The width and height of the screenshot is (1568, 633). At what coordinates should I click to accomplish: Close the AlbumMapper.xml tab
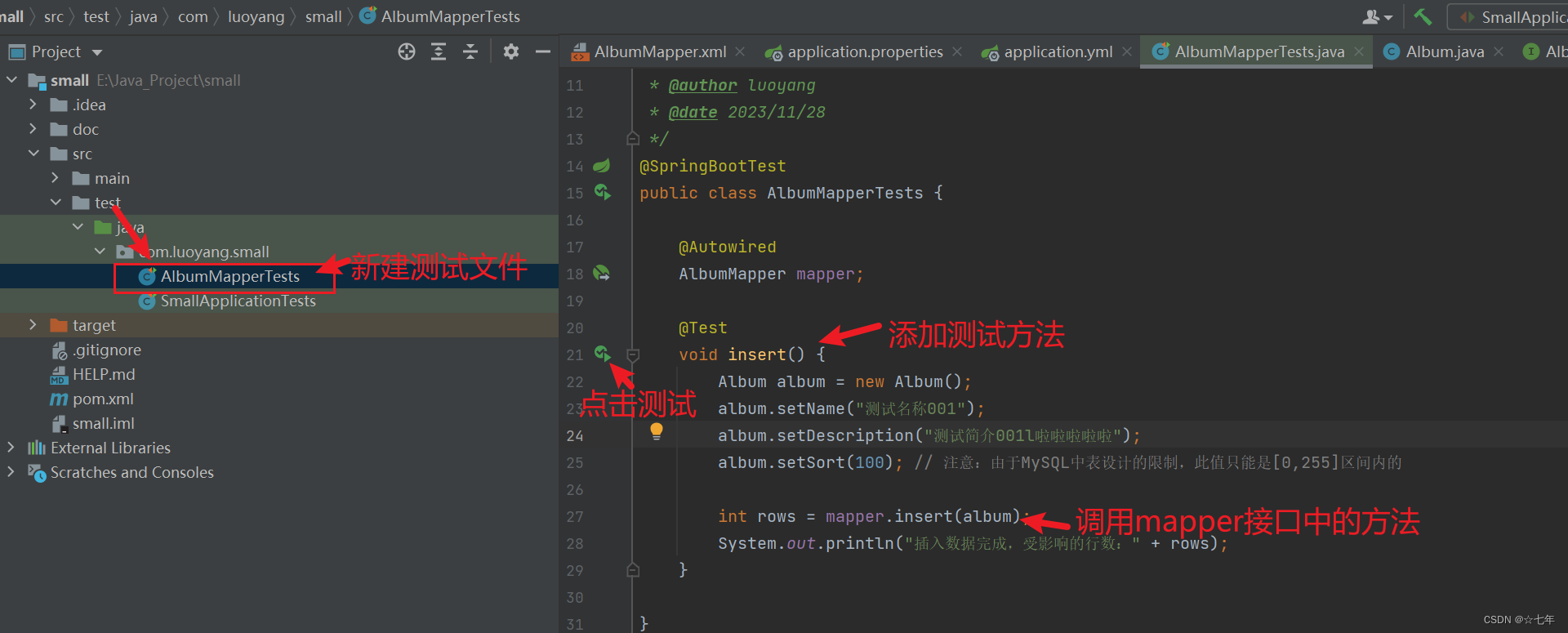[x=740, y=51]
